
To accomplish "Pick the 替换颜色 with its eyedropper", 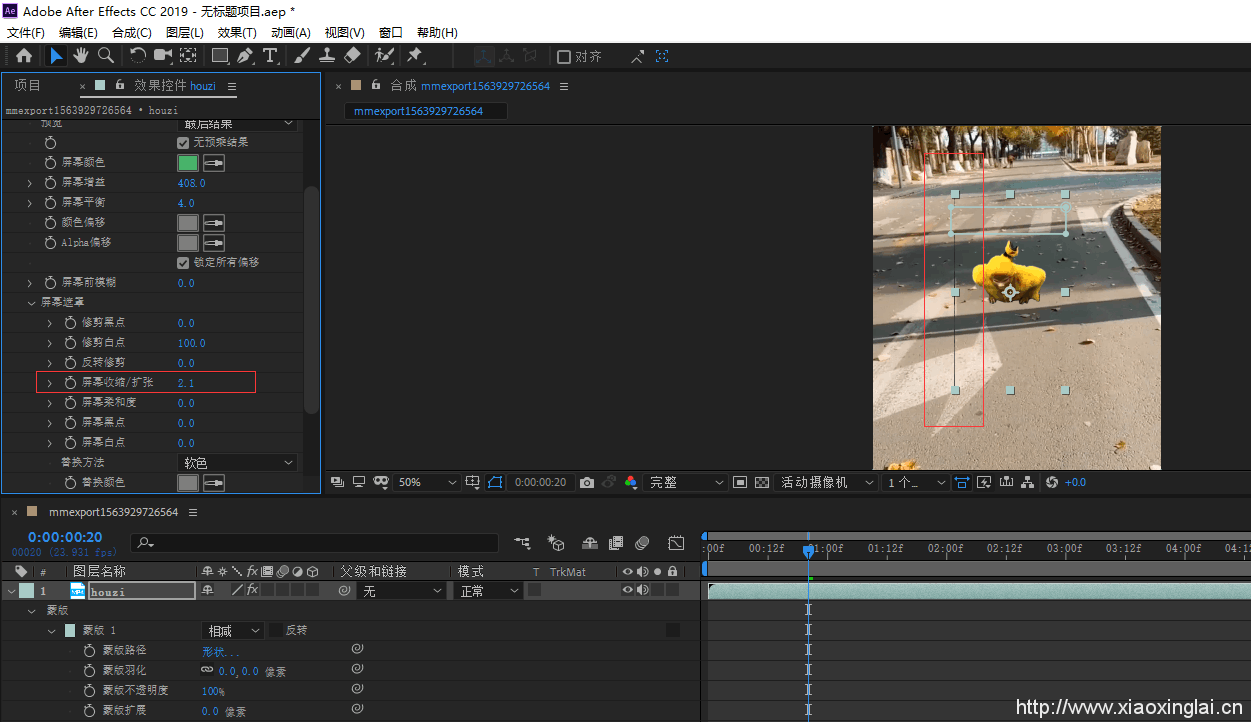I will pyautogui.click(x=214, y=483).
